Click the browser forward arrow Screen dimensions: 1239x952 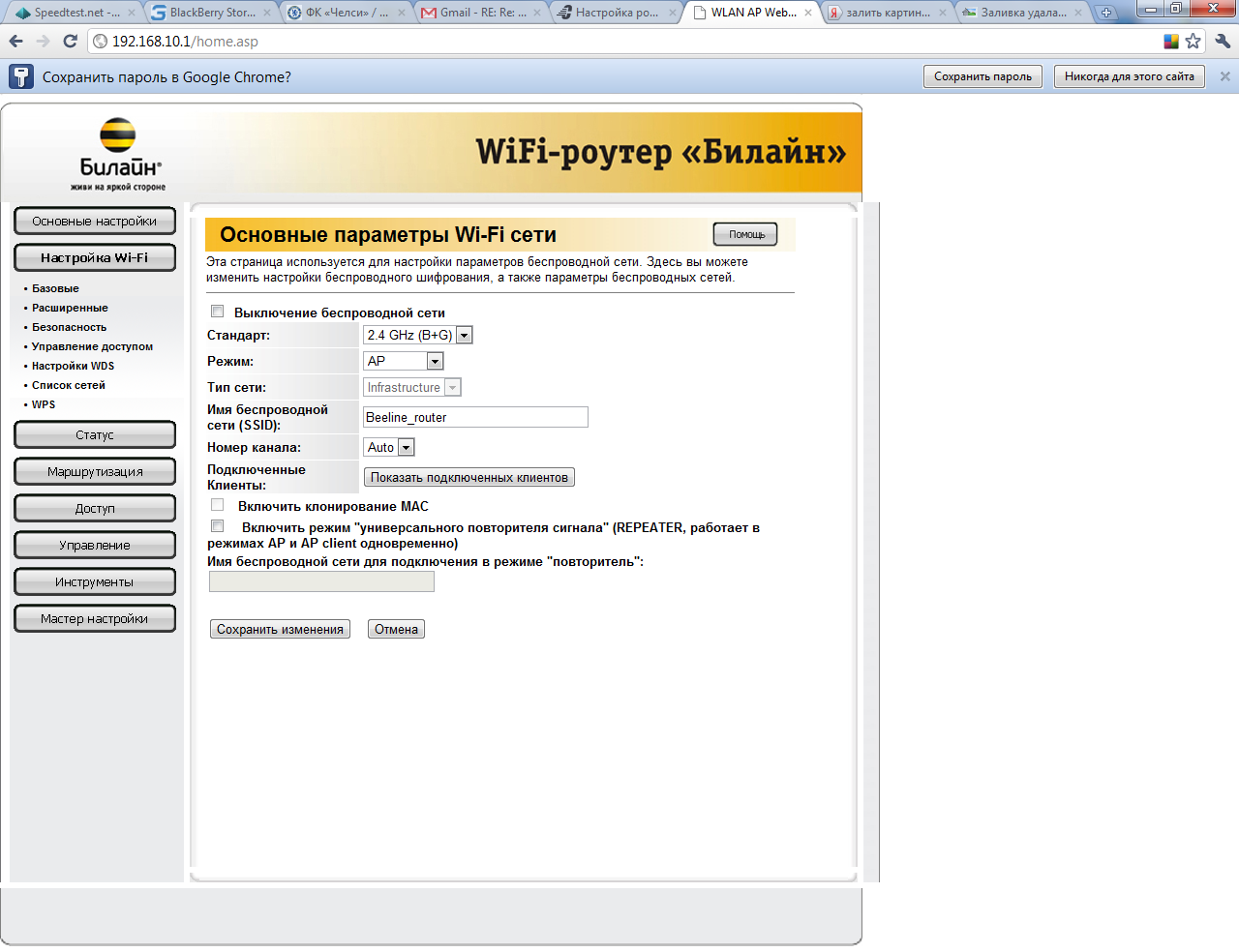click(43, 42)
